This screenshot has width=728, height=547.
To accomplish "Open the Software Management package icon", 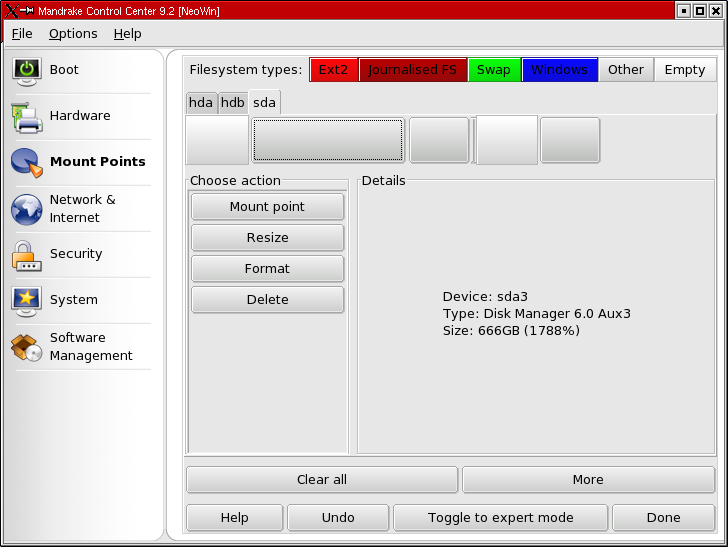I will click(x=26, y=347).
